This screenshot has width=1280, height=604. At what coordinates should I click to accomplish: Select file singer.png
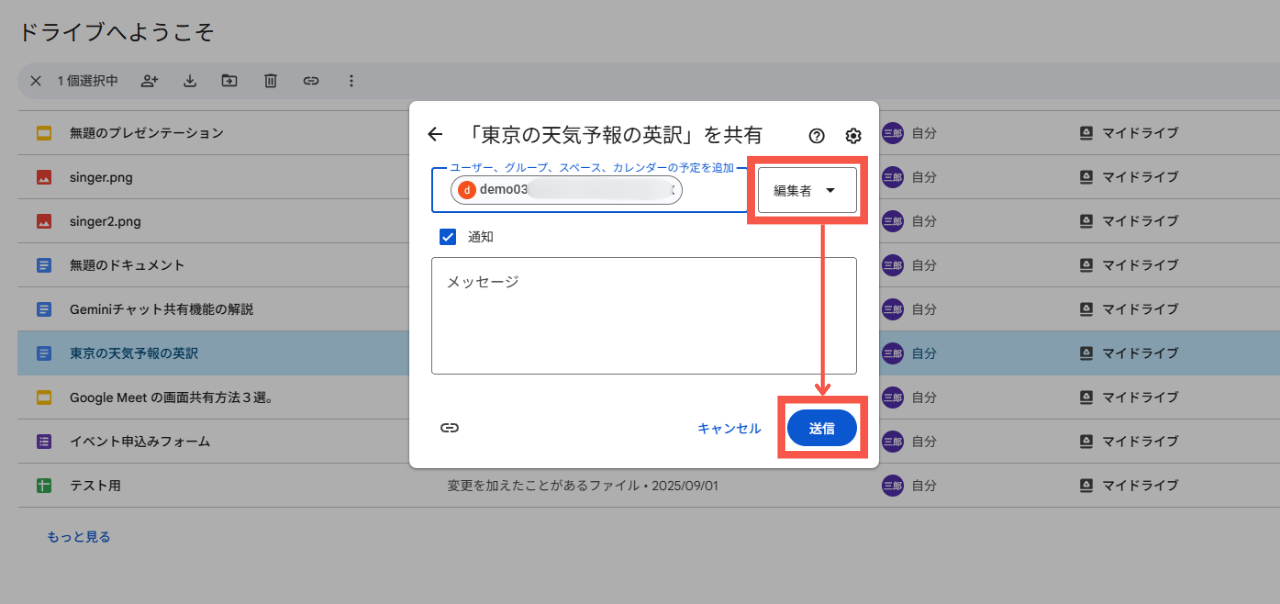101,177
